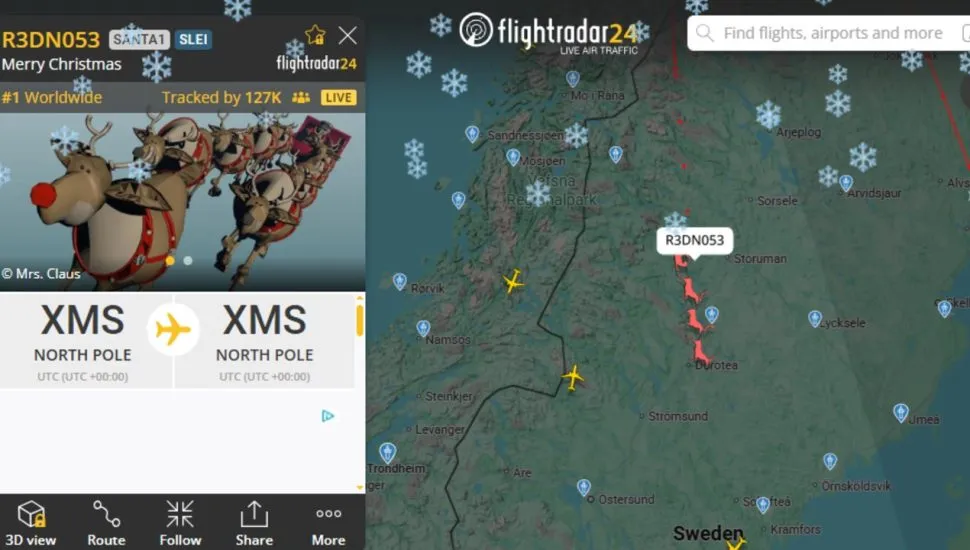Click the panel scrollbar down arrow
The image size is (970, 550).
pyautogui.click(x=360, y=488)
